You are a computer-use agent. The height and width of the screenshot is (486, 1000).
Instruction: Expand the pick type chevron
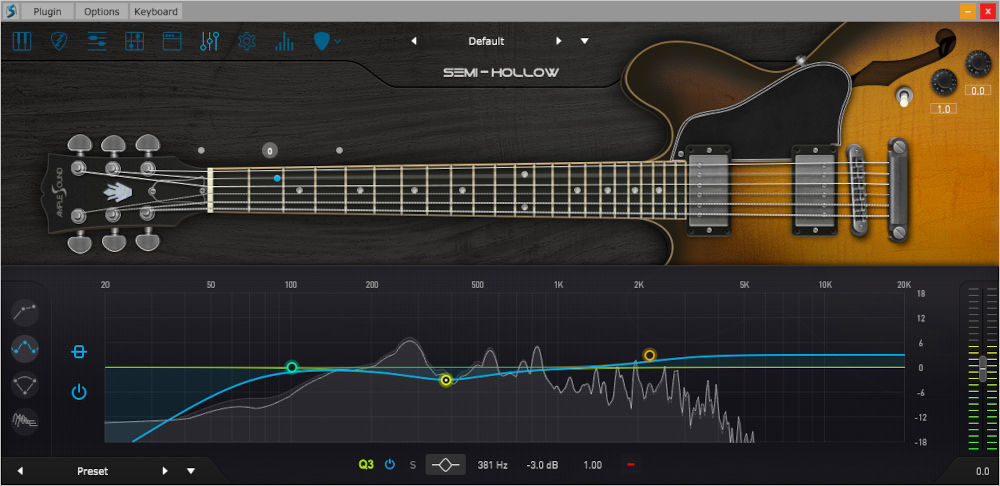click(337, 41)
